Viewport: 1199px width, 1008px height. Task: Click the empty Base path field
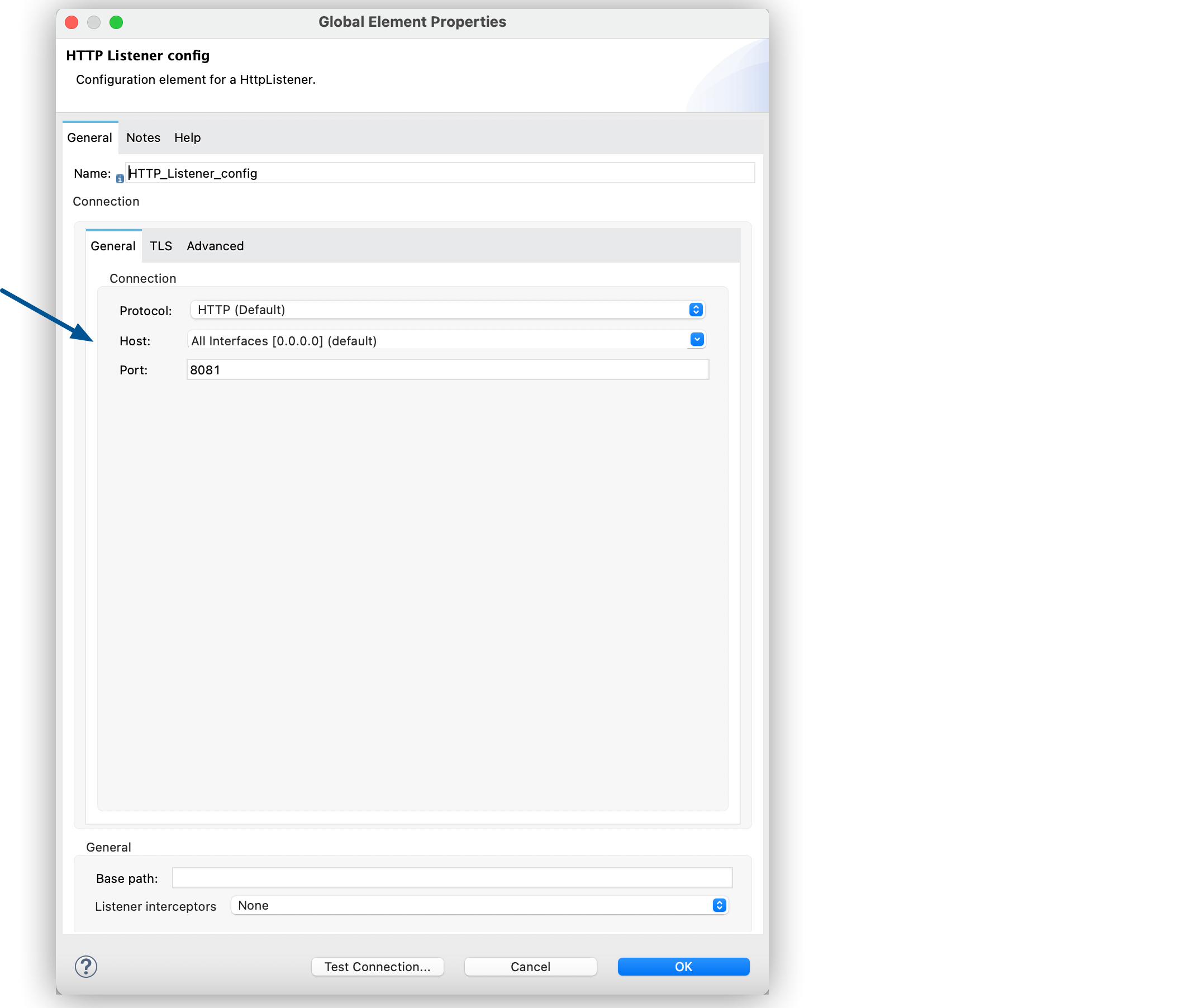pos(452,877)
